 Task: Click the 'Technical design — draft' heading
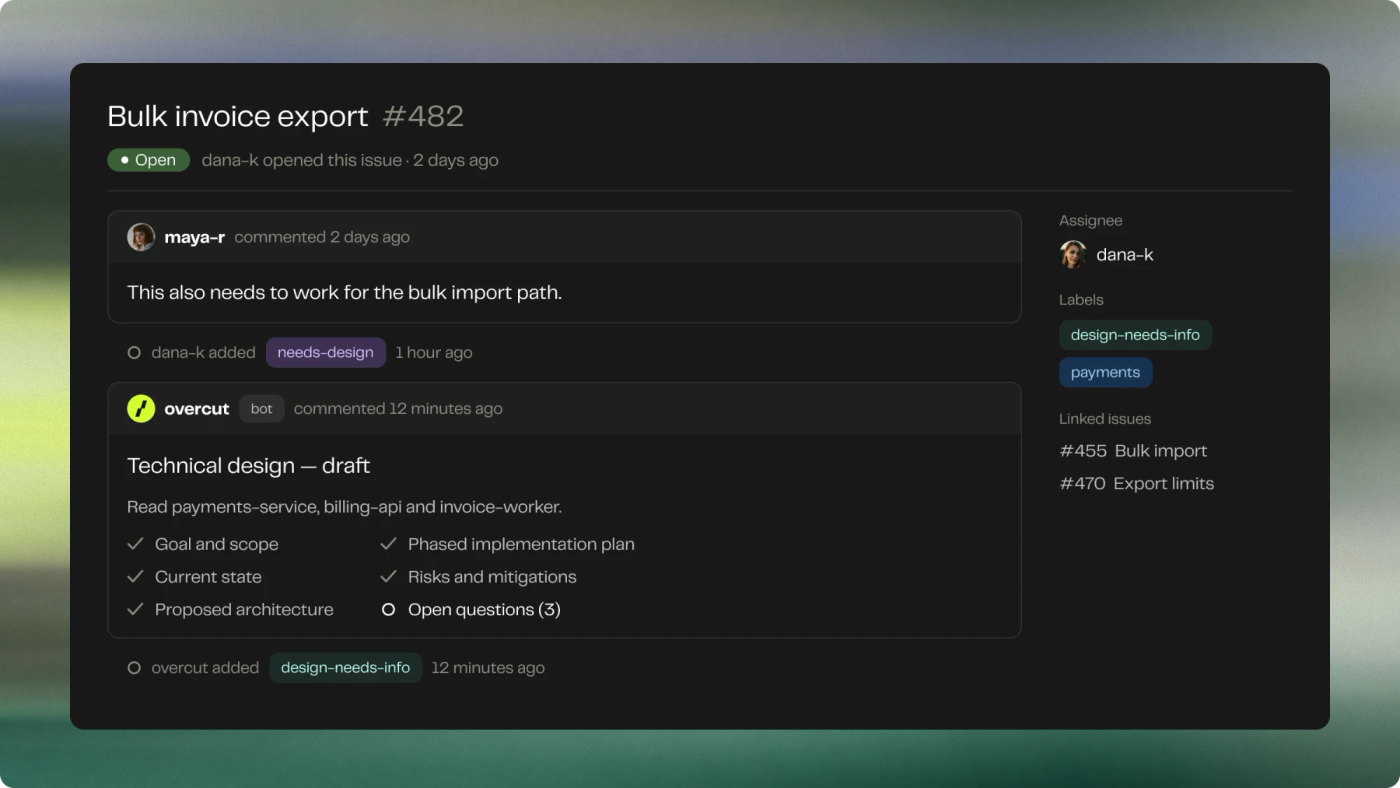tap(248, 466)
